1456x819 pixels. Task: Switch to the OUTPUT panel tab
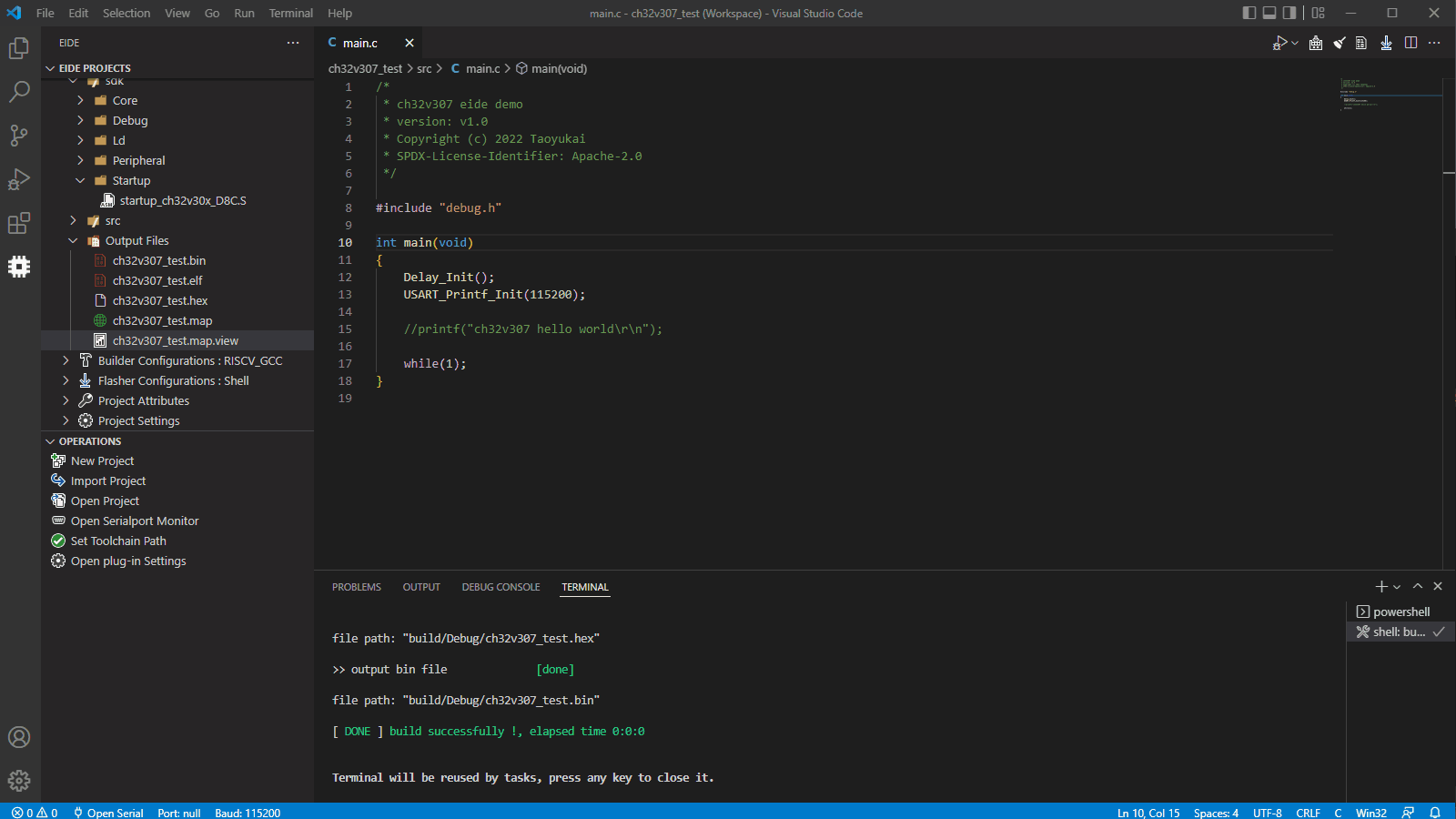[x=421, y=587]
